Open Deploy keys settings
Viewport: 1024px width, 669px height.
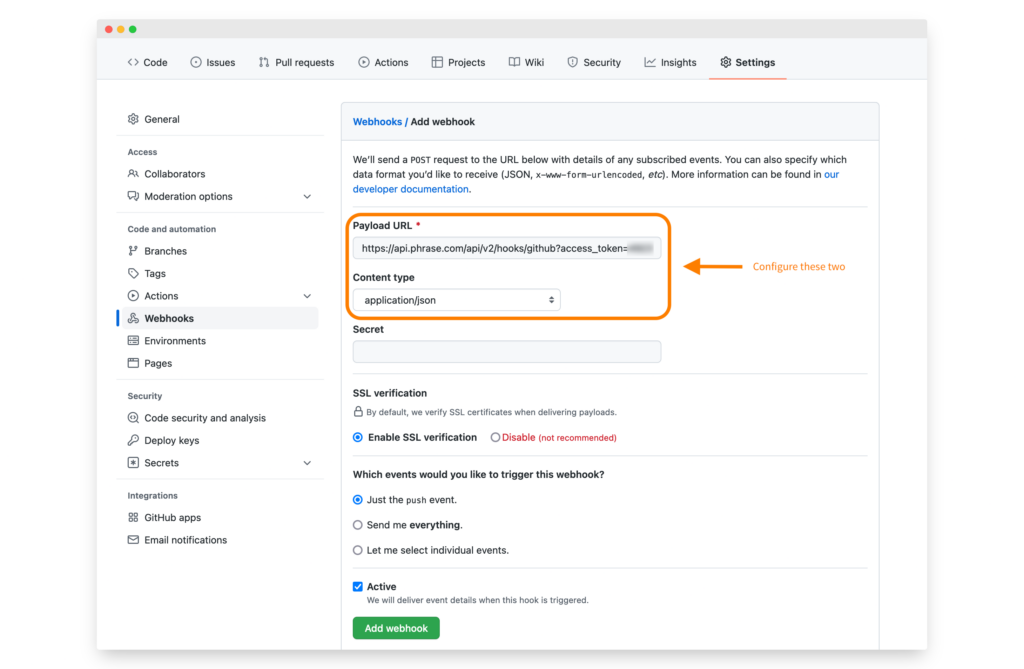coord(171,440)
